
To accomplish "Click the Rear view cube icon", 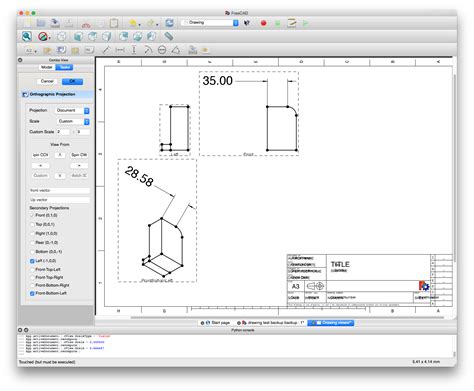I will pyautogui.click(x=123, y=36).
